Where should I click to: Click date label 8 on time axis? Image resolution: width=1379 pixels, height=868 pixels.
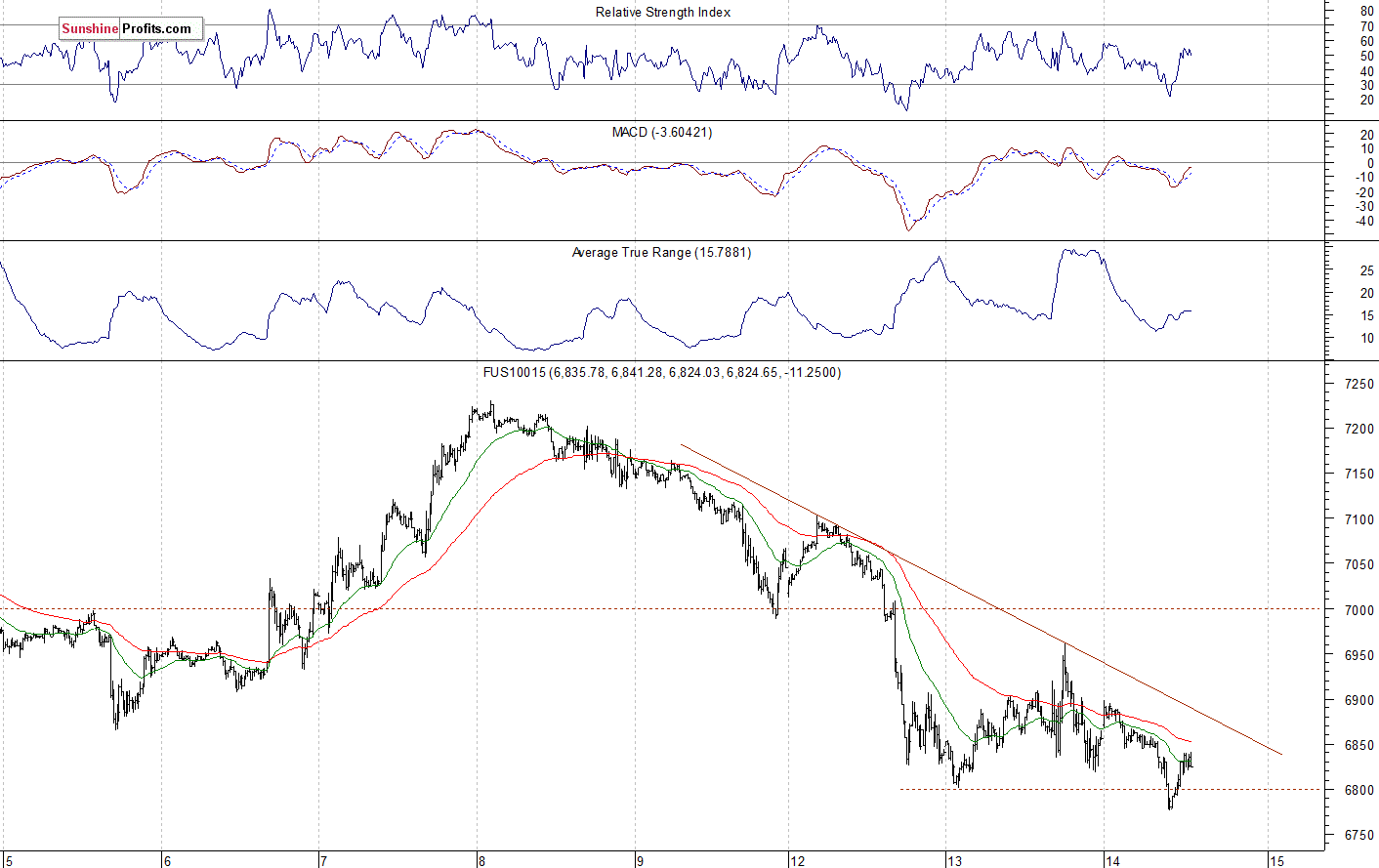coord(481,860)
